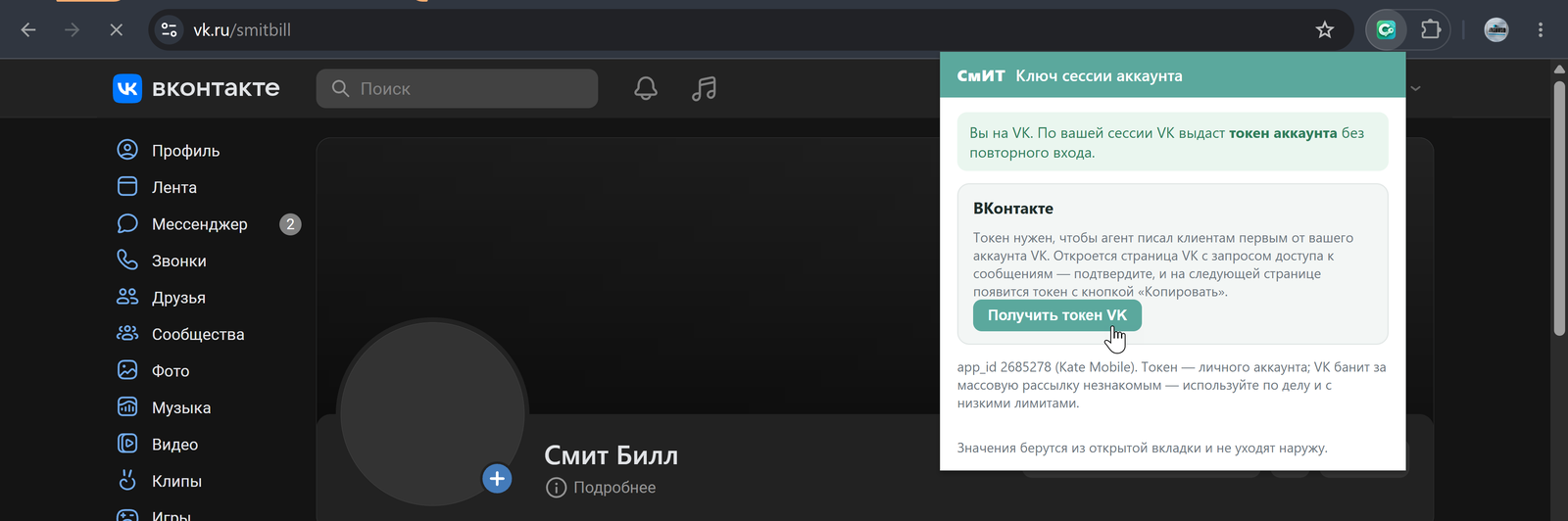Click the info icon beside Подробнее
This screenshot has height=521, width=1568.
point(556,488)
